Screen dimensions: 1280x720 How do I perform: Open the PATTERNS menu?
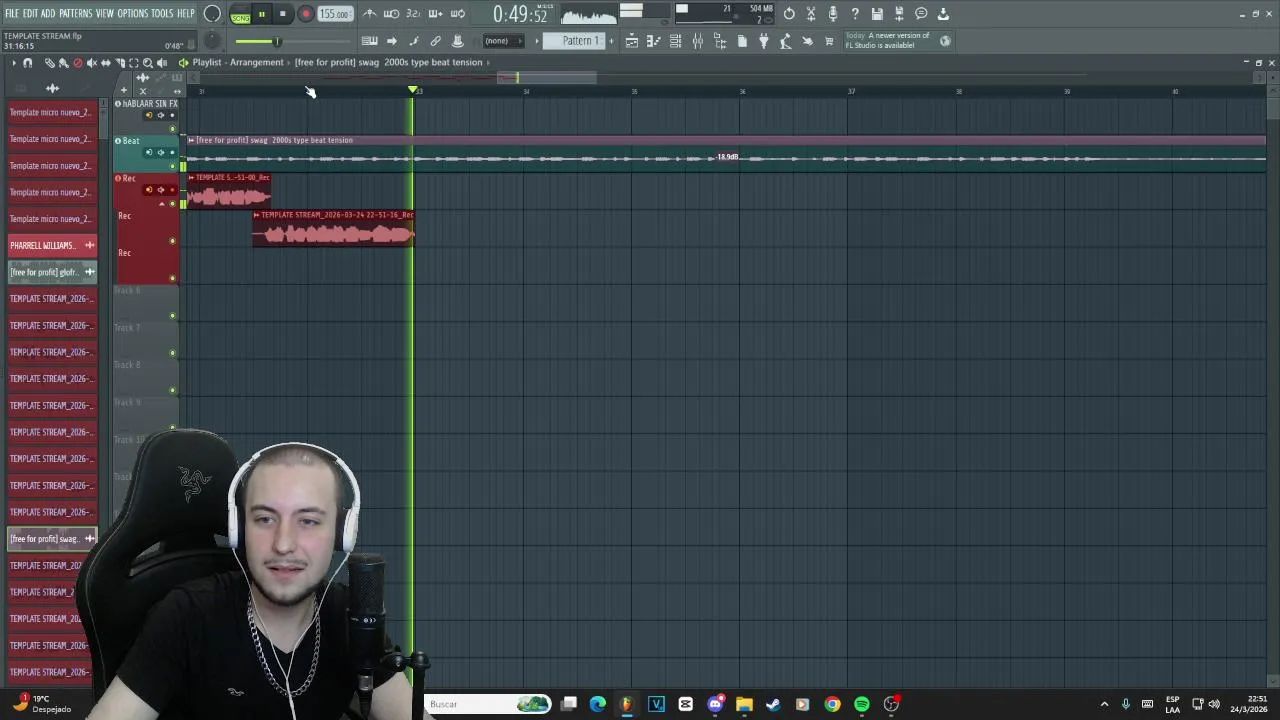[x=75, y=13]
